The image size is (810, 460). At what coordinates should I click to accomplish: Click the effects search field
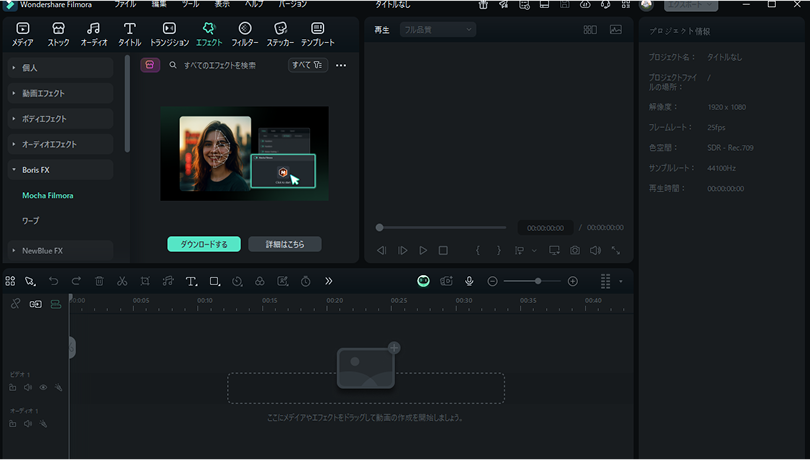[220, 65]
